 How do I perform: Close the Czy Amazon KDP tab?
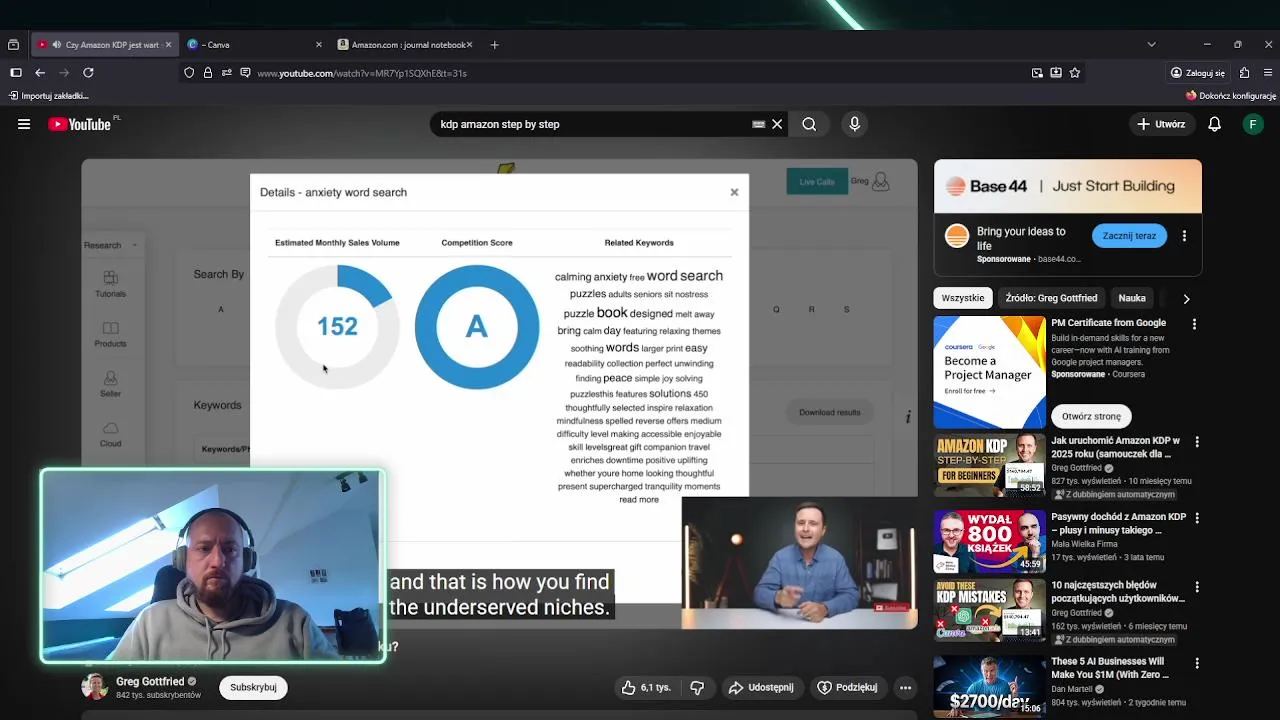click(168, 45)
